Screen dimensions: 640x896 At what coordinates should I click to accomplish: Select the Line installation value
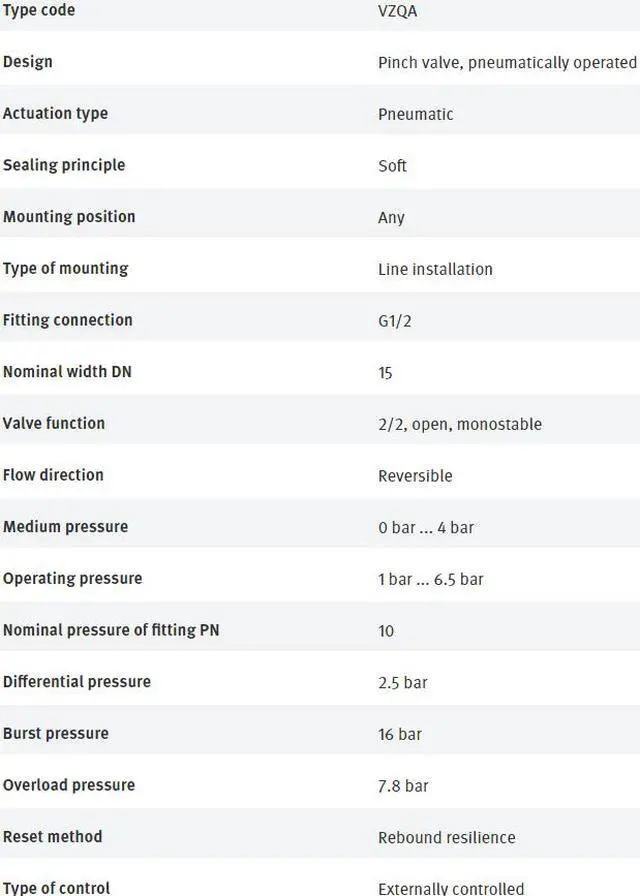[x=435, y=269]
